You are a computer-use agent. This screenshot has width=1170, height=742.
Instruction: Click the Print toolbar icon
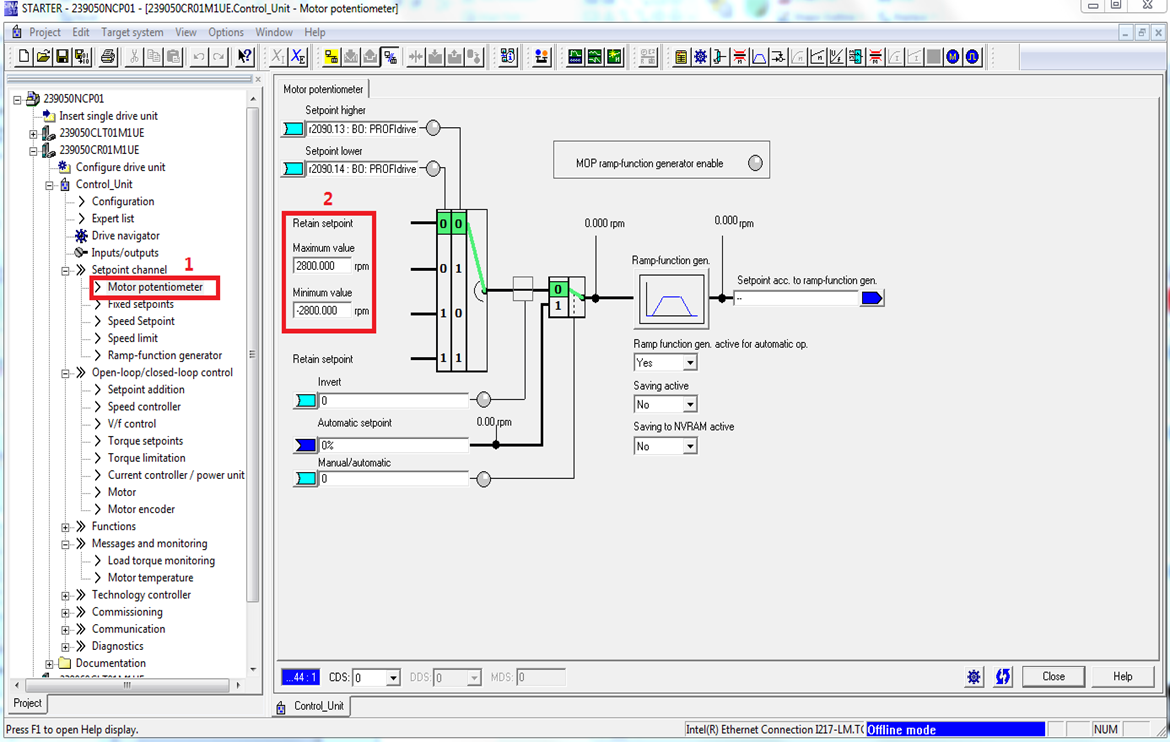[108, 57]
